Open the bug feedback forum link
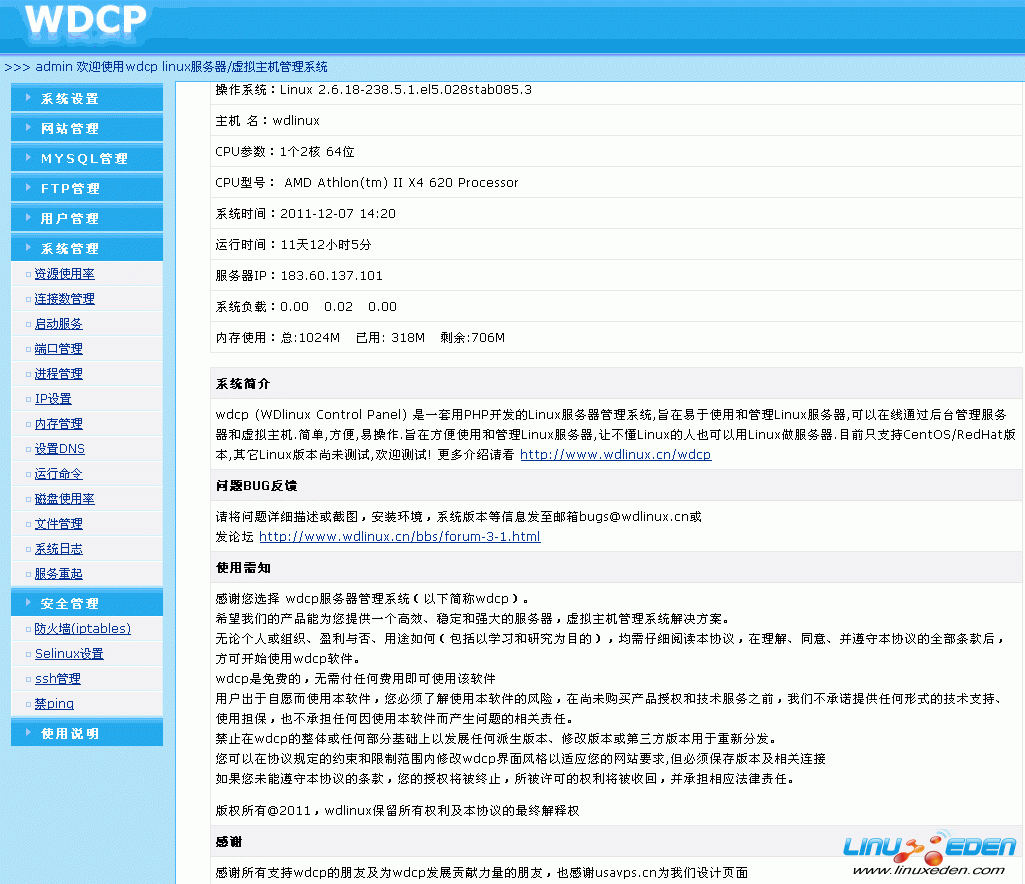The height and width of the screenshot is (884, 1025). coord(398,535)
